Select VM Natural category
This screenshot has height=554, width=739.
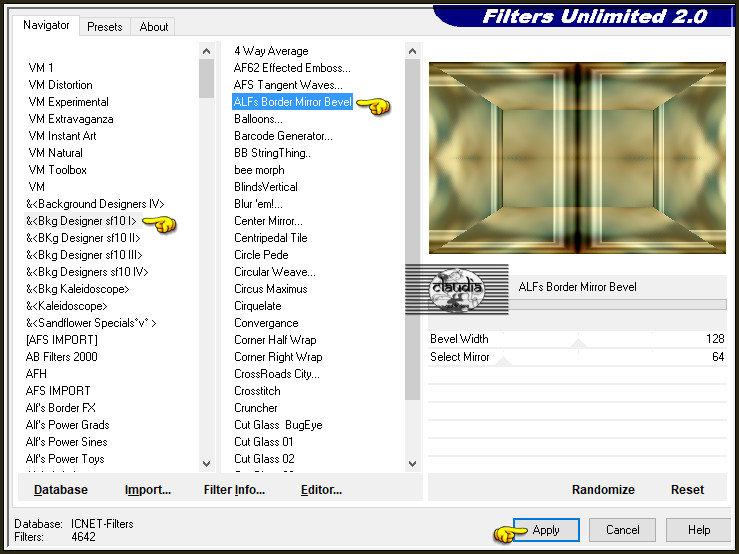(55, 153)
